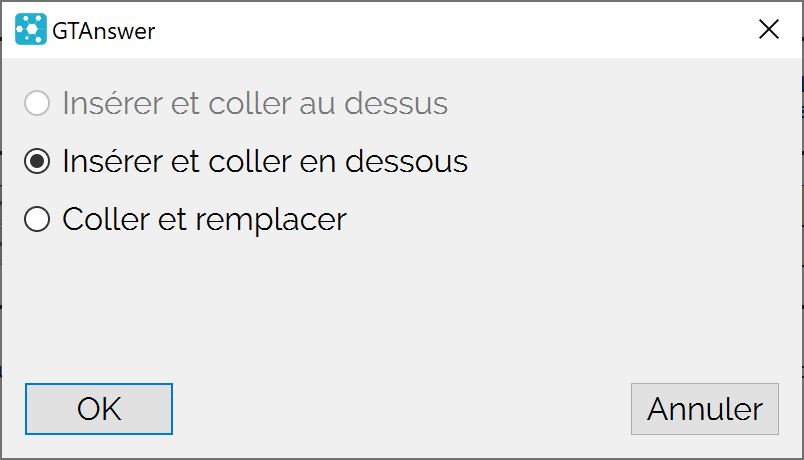Click the X icon in the window corner
This screenshot has height=460, width=804.
769,29
